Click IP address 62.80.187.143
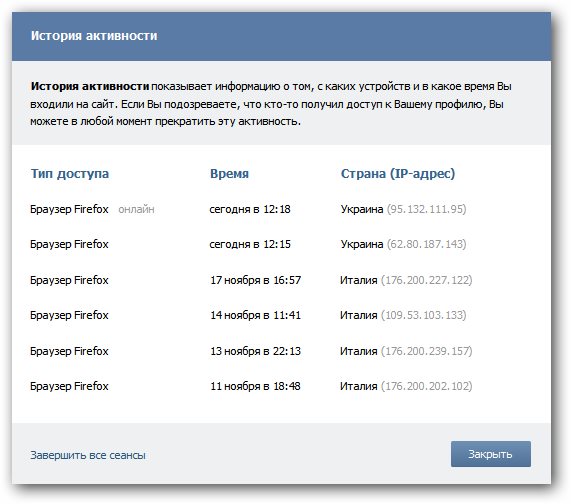571x504 pixels. point(426,244)
